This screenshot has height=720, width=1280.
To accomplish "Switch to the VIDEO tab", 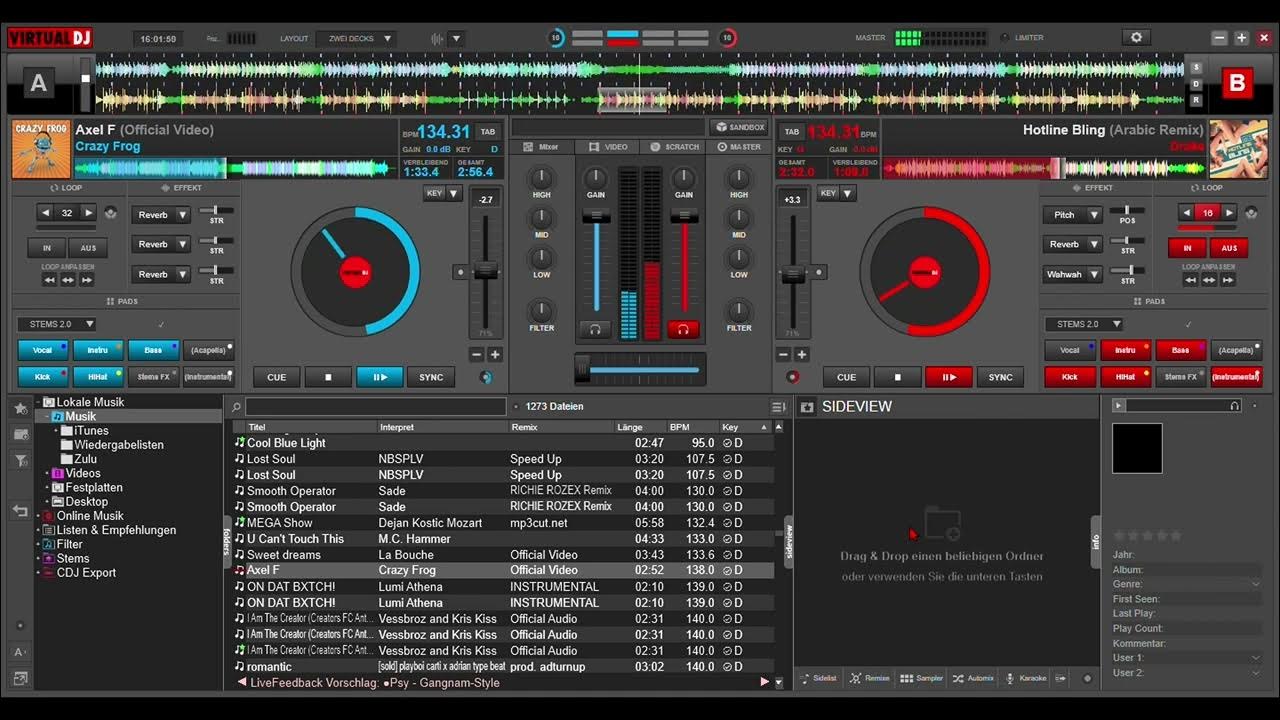I will (x=608, y=147).
